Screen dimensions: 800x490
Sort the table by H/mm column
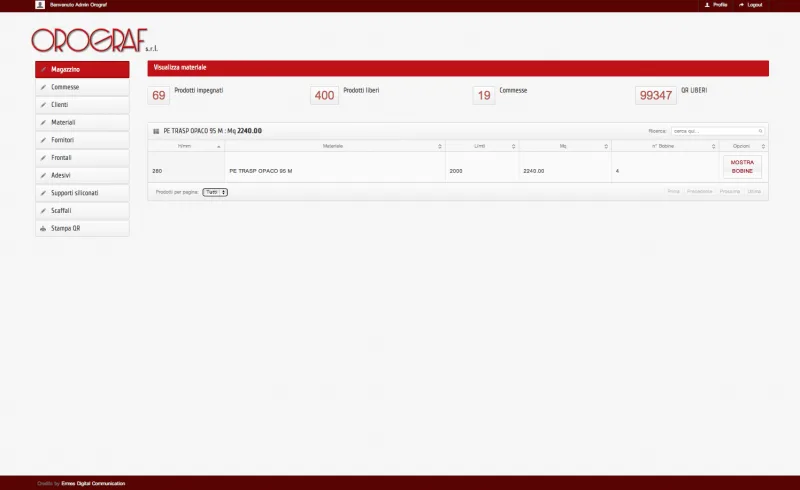pos(186,146)
